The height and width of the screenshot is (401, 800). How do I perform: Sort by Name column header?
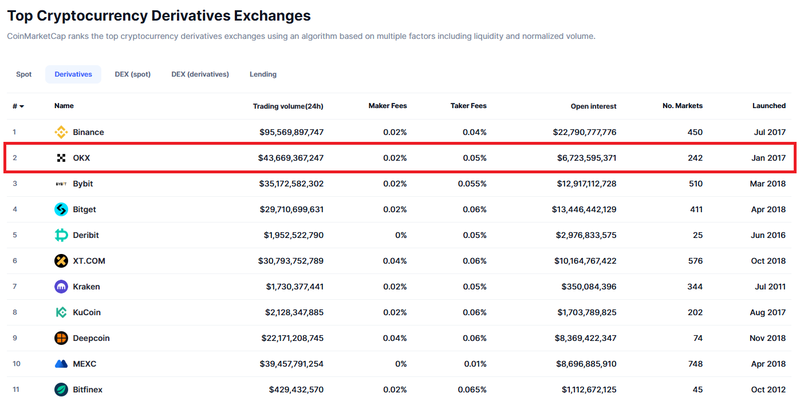pyautogui.click(x=64, y=106)
